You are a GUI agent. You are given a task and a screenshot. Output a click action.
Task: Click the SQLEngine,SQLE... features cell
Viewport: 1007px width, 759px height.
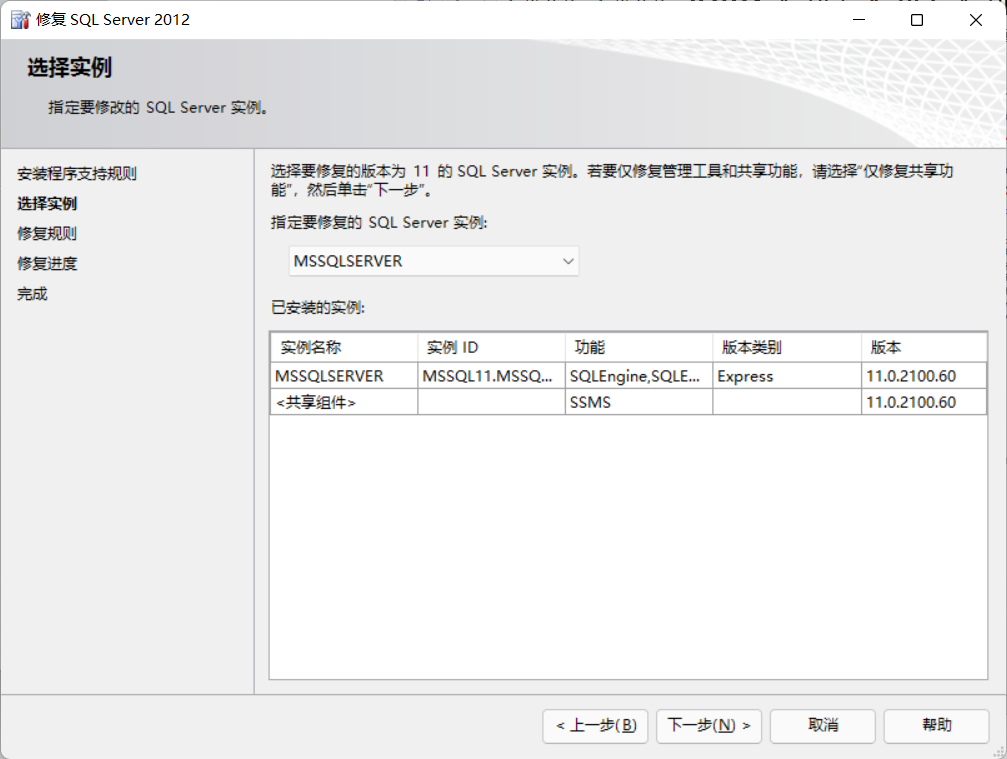[639, 376]
